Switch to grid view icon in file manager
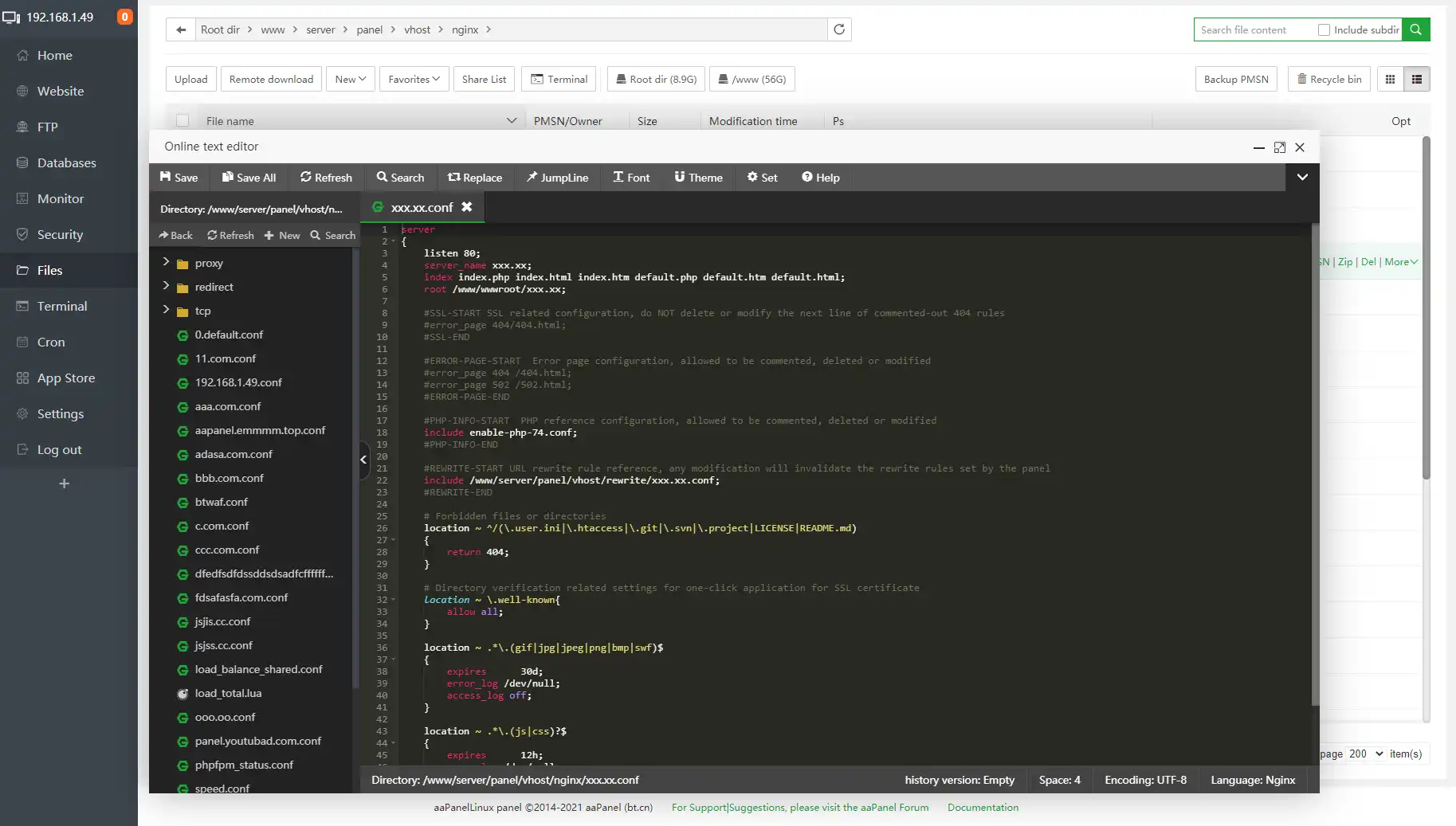1456x826 pixels. point(1391,79)
